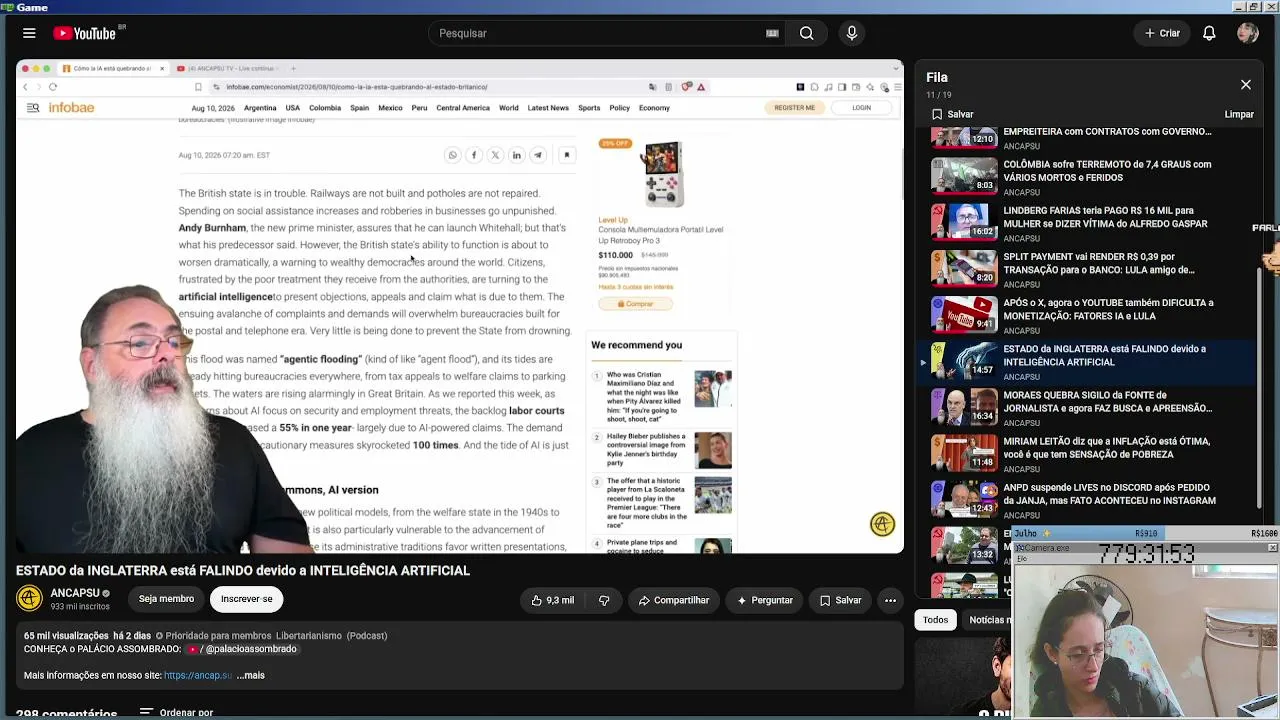
Task: Play queue video SPLIT PAYMENT thumbnail
Action: click(964, 268)
